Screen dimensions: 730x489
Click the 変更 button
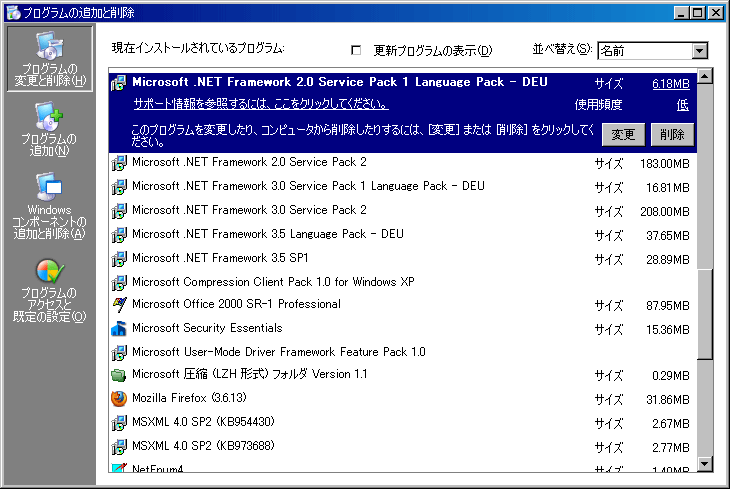point(623,135)
